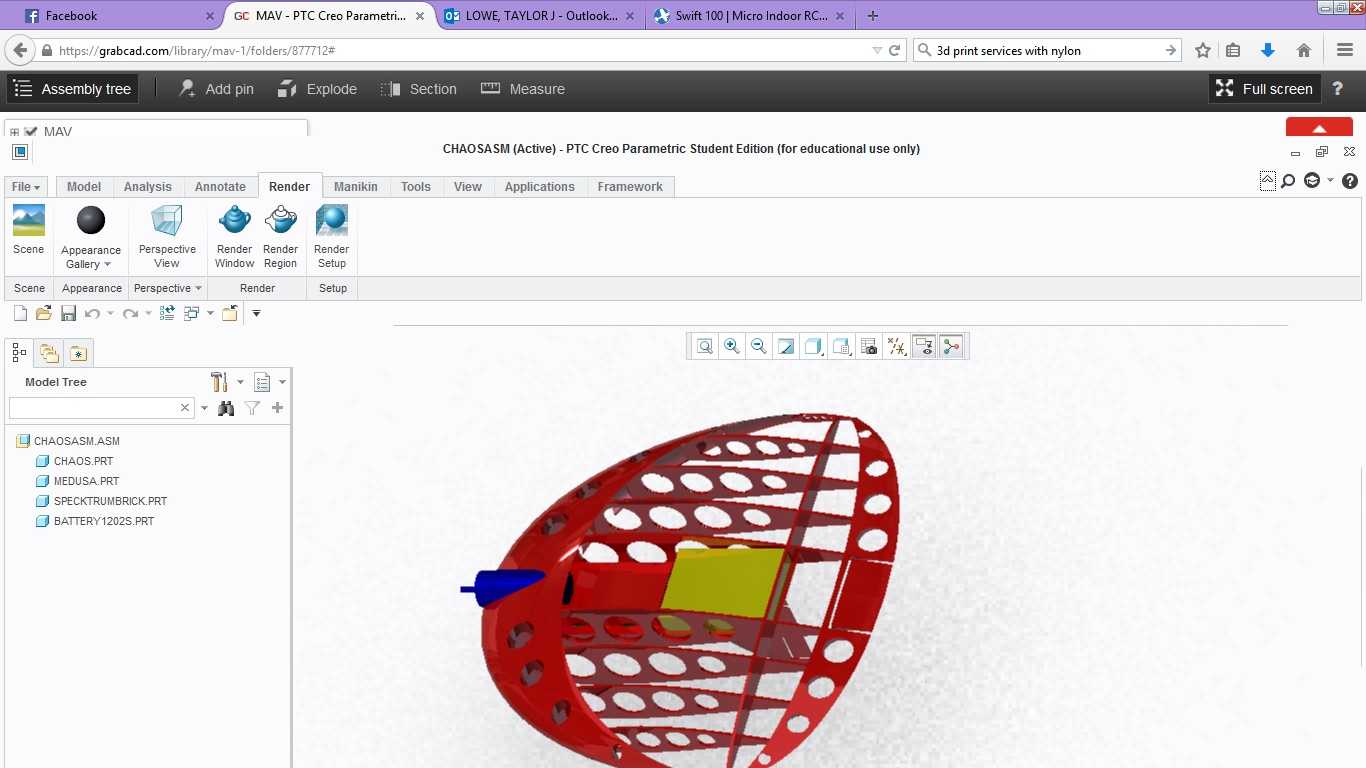Open file via folder icon in quick toolbar

click(44, 313)
